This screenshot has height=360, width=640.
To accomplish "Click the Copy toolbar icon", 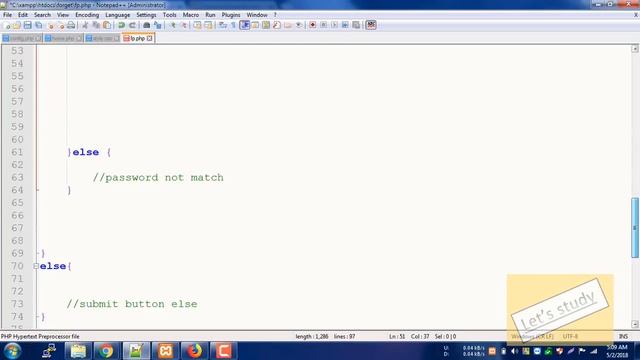I will coord(96,25).
